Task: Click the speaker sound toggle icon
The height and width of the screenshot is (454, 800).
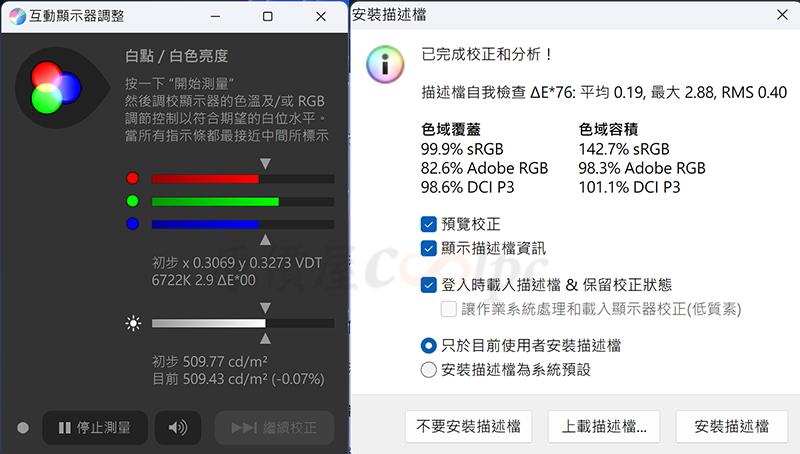Action: [x=178, y=427]
